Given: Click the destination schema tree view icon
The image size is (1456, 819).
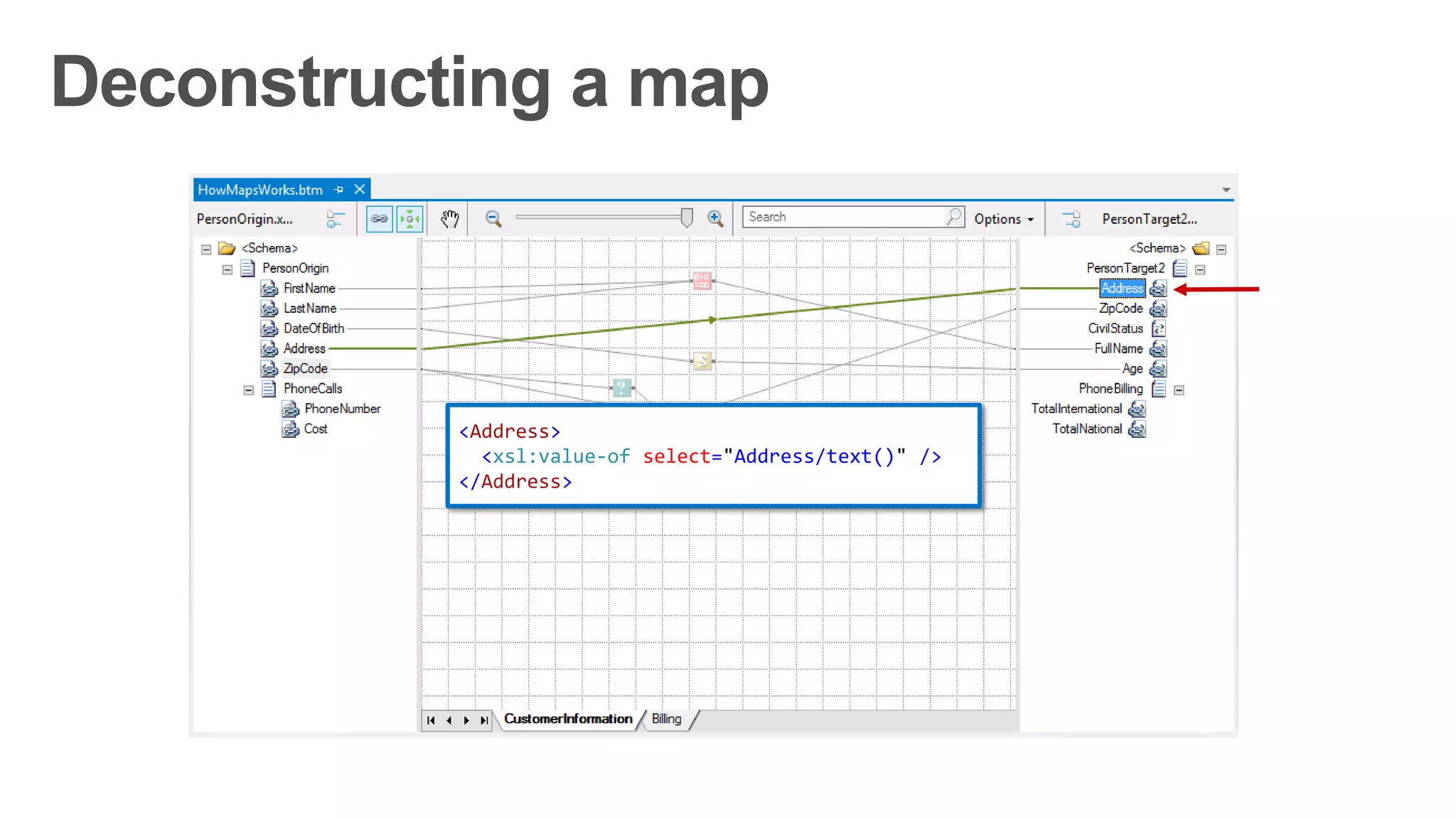Looking at the screenshot, I should click(1071, 219).
